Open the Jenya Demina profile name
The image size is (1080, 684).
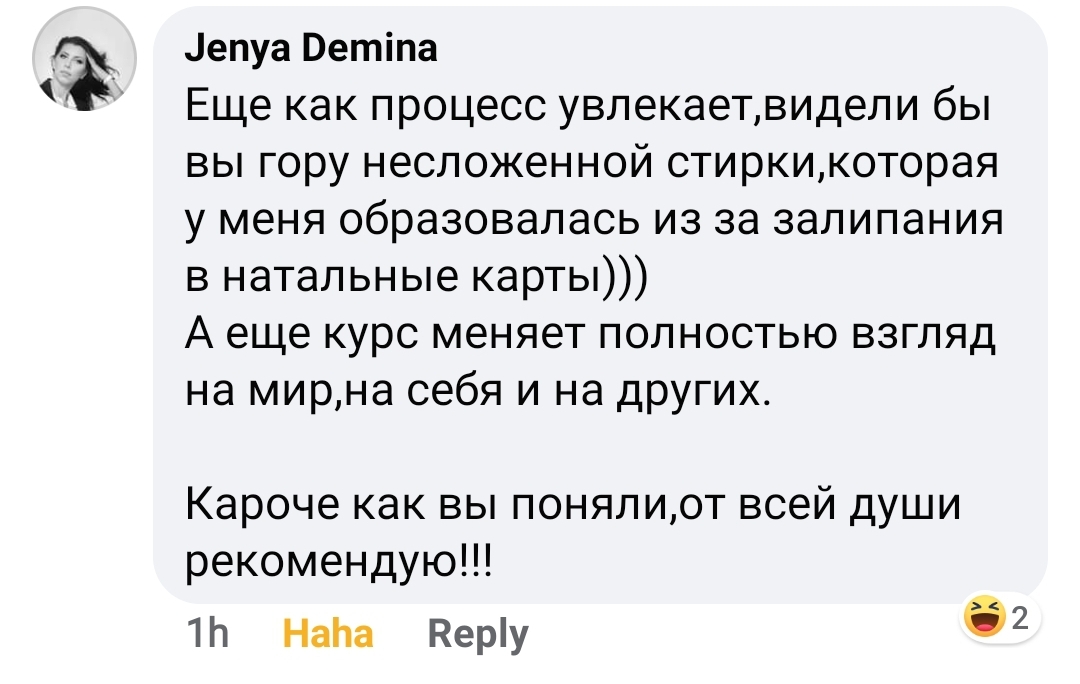tap(311, 49)
